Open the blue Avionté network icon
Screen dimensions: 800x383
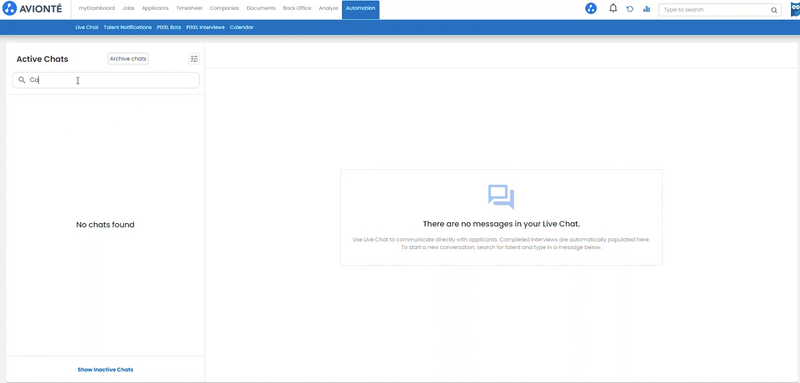point(591,9)
